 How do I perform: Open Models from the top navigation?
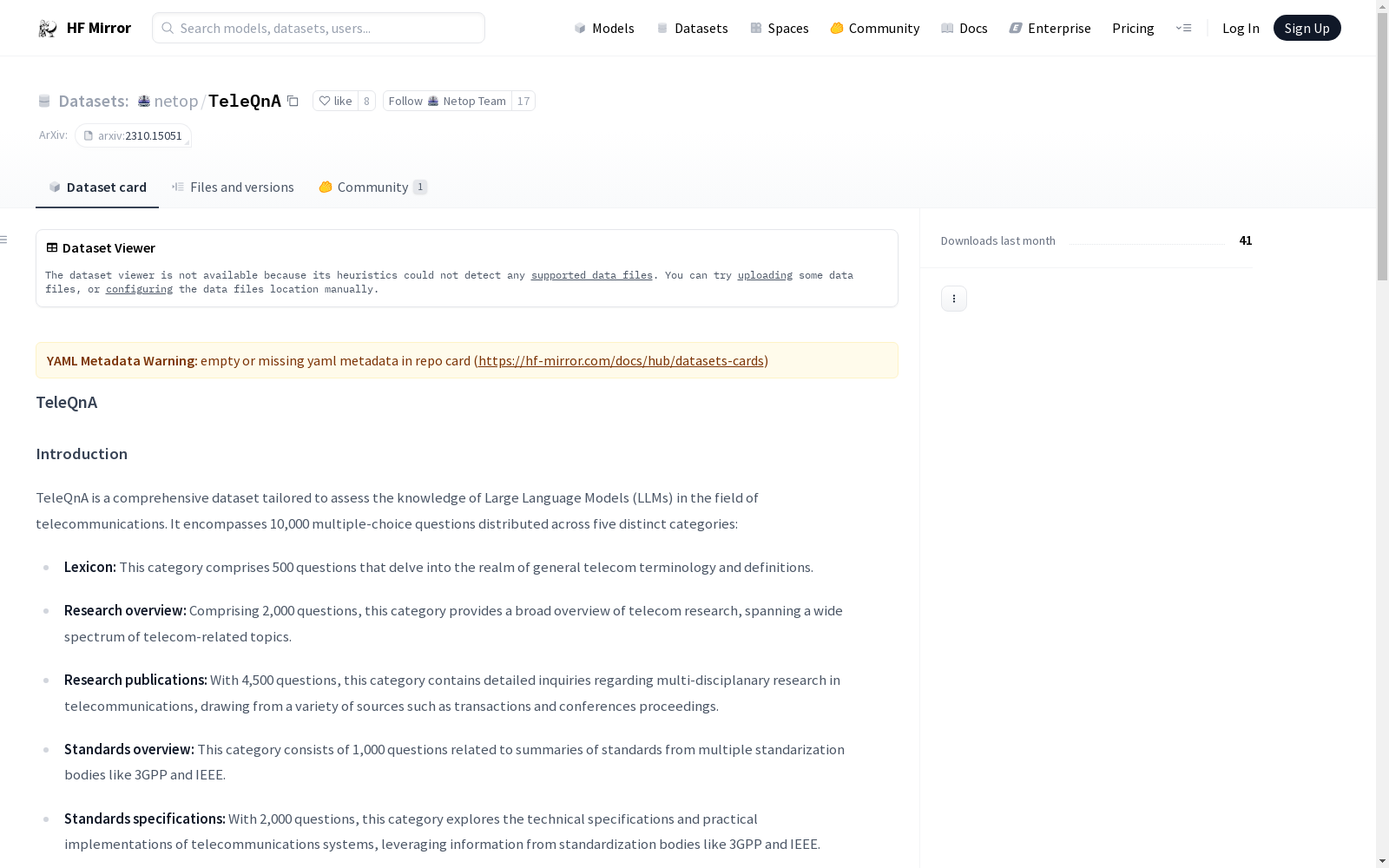(604, 29)
